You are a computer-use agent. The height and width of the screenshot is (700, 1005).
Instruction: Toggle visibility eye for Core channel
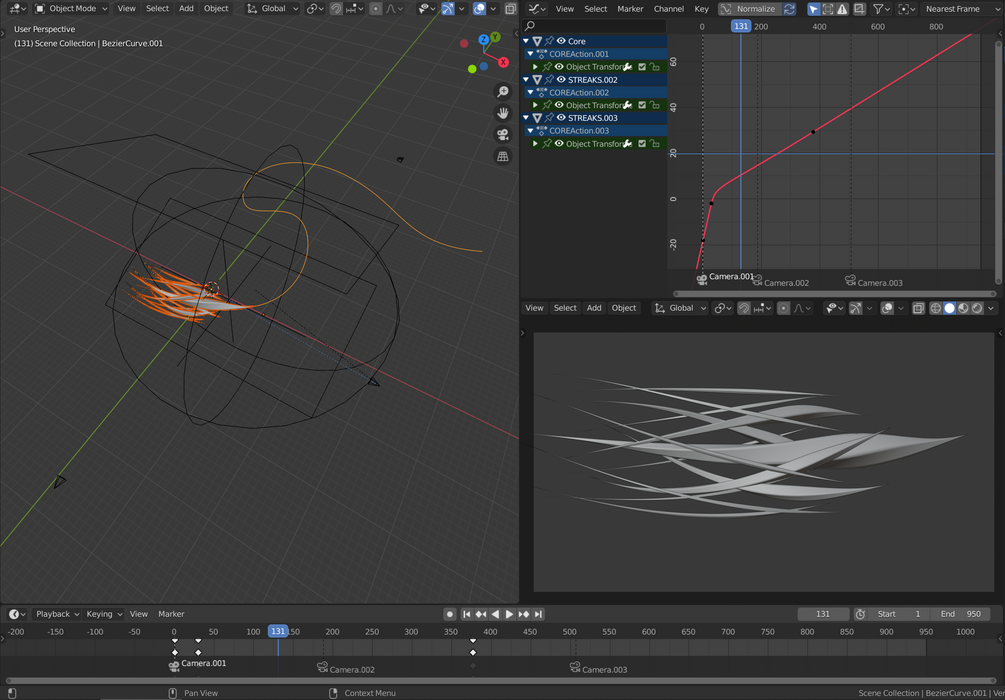560,41
